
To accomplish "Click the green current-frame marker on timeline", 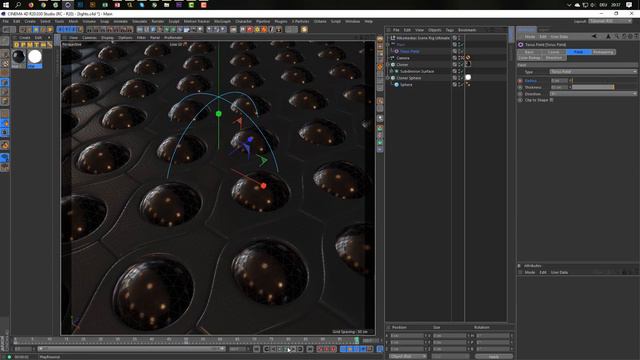I will (356, 340).
